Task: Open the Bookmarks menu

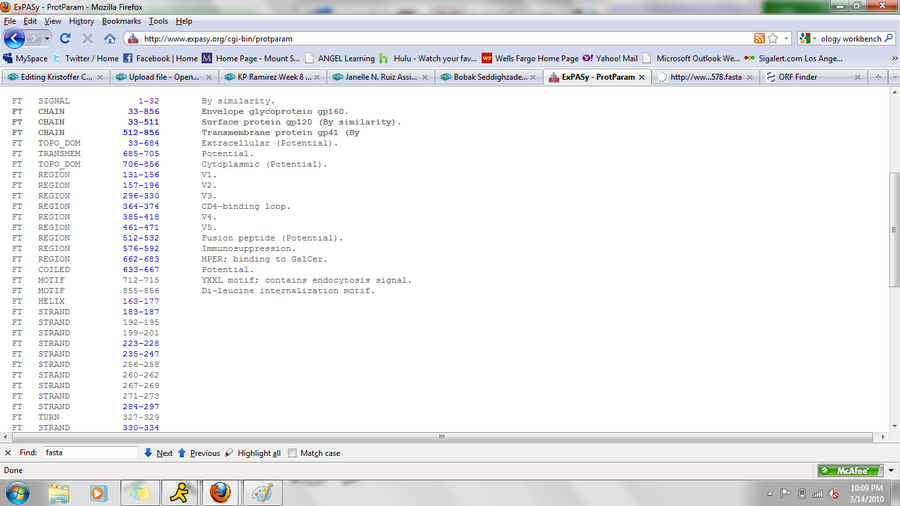Action: tap(120, 20)
